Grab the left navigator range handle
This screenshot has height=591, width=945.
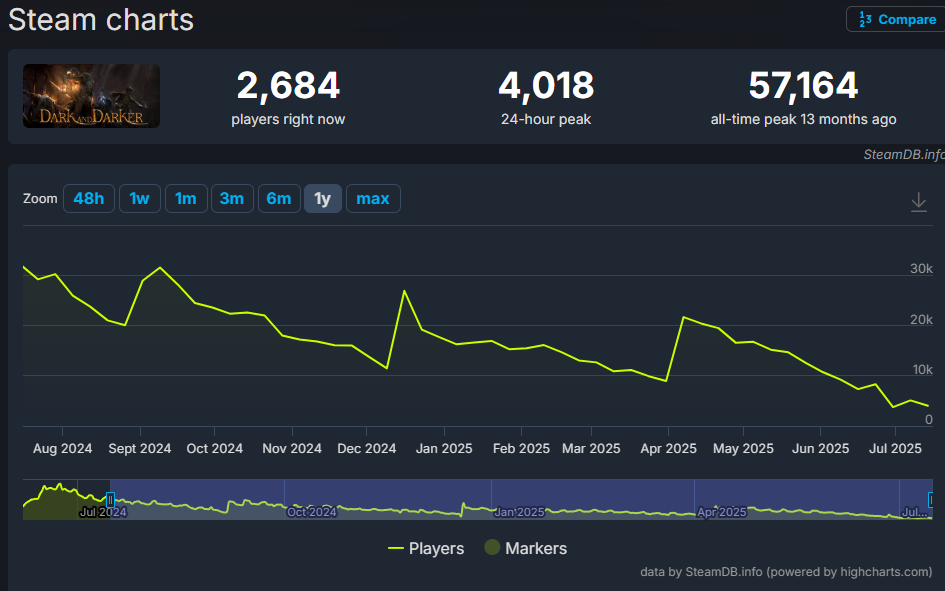point(110,499)
